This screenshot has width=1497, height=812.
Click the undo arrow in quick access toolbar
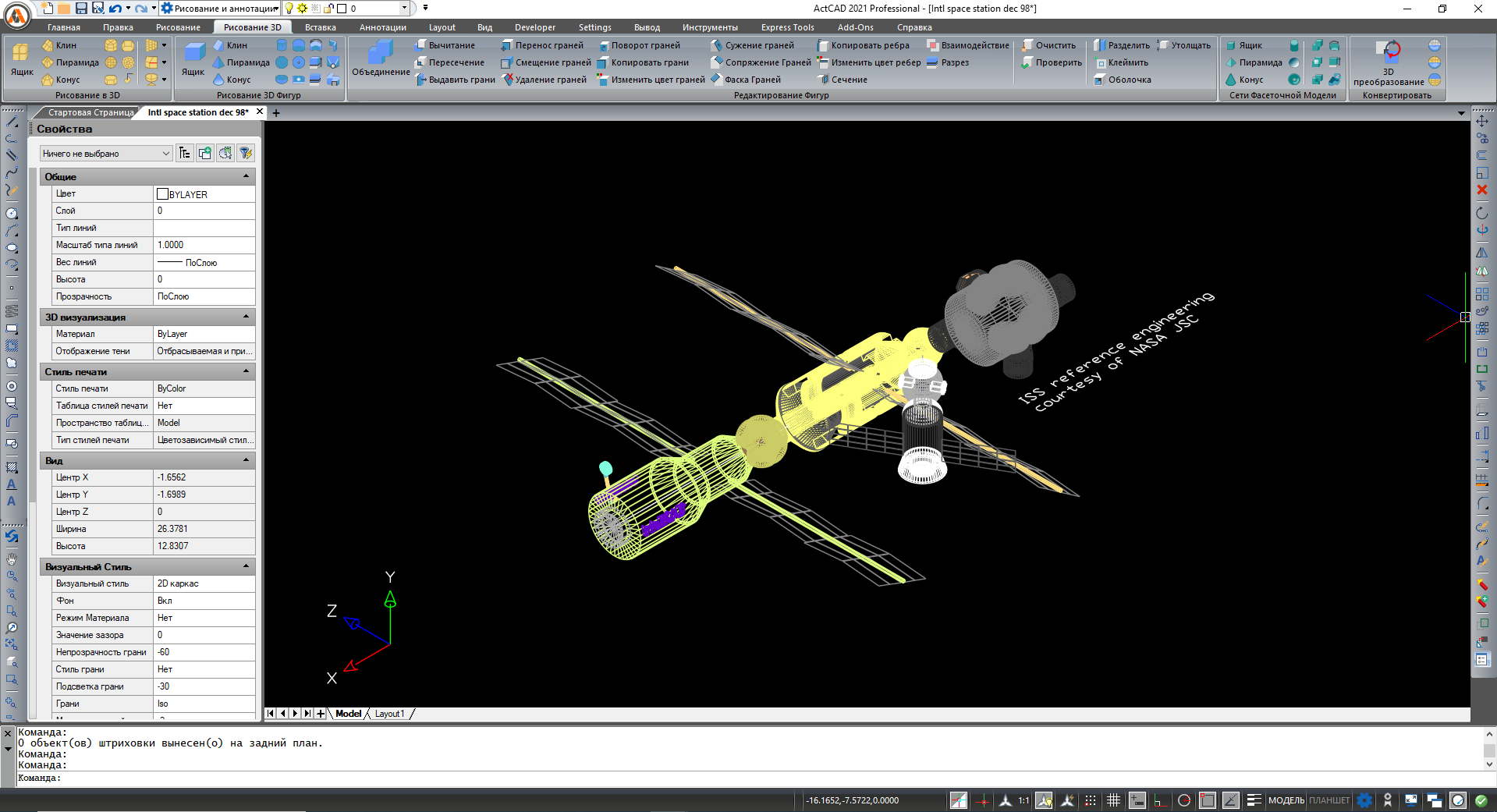tap(115, 9)
